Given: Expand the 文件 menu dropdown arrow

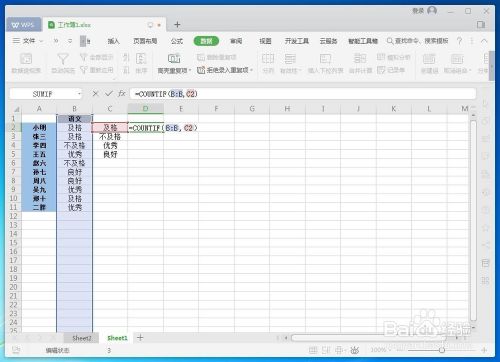Looking at the screenshot, I should point(41,41).
